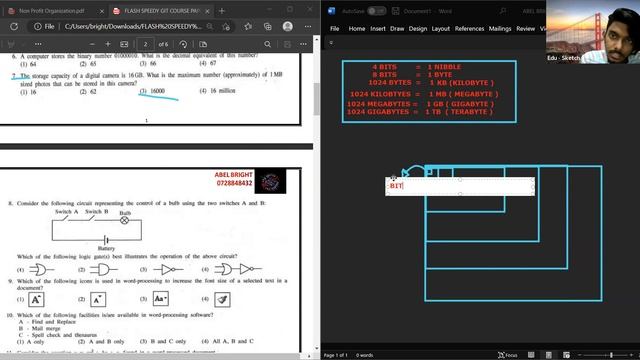Viewport: 640px width, 360px height.
Task: Save the Word document
Action: pyautogui.click(x=395, y=11)
